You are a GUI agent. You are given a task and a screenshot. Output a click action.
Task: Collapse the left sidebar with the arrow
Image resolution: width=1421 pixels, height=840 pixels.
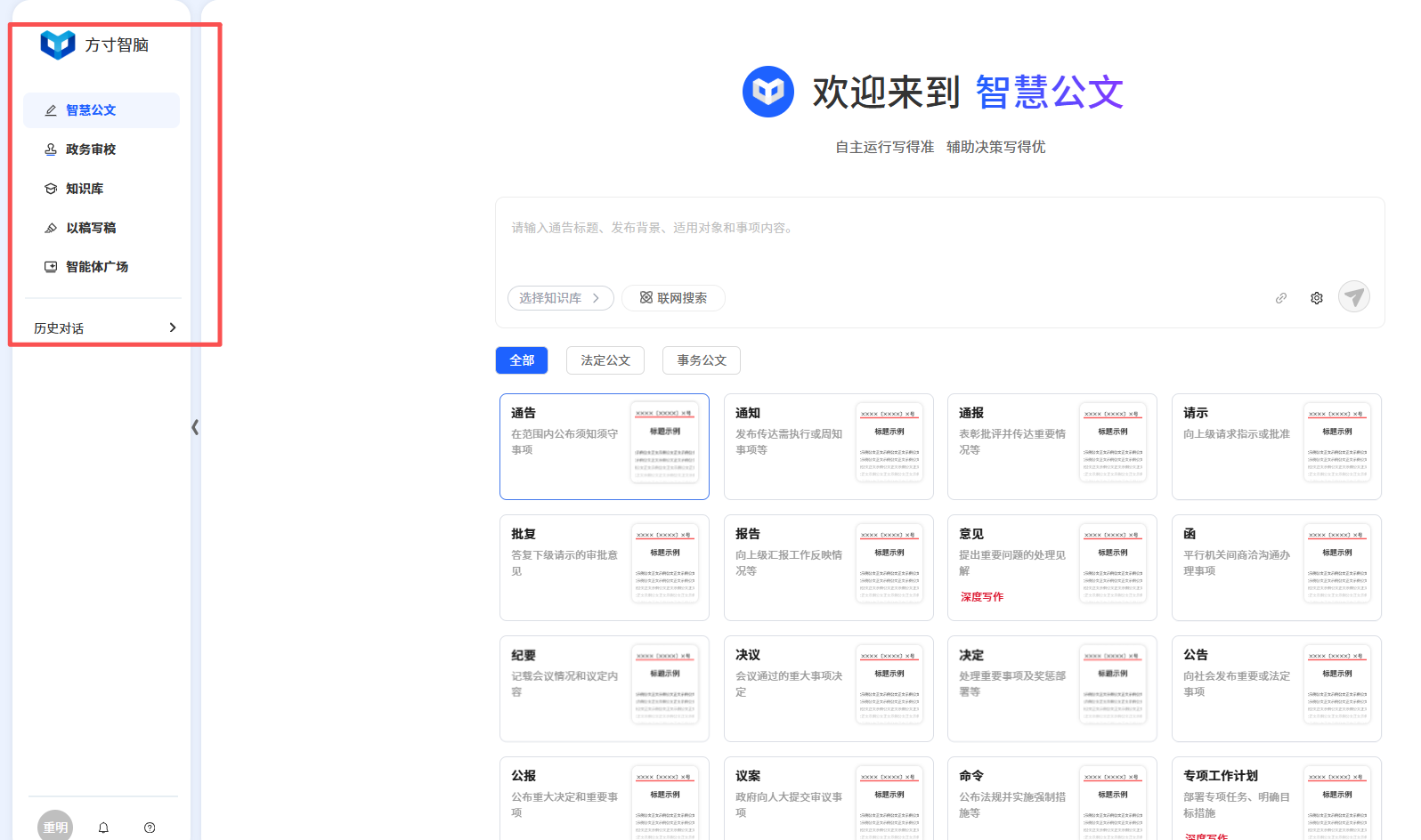click(195, 427)
